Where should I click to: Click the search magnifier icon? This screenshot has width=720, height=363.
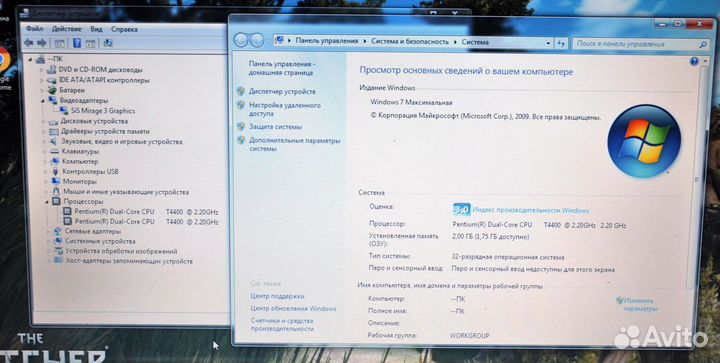click(x=703, y=45)
